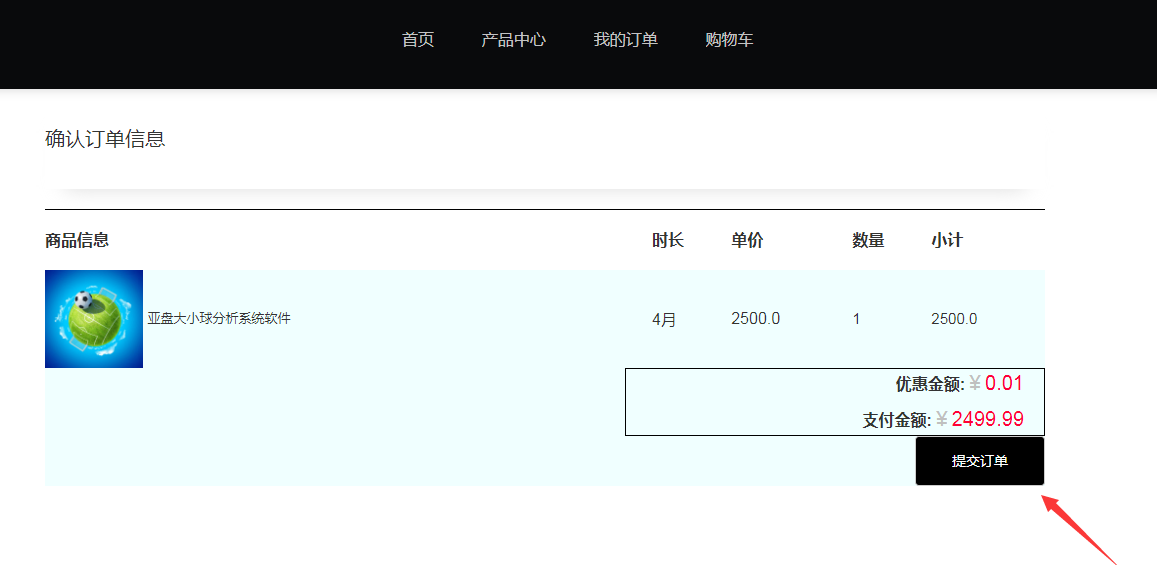Screen dimensions: 1157x584
Task: Click the 单价 column header
Action: (x=747, y=240)
